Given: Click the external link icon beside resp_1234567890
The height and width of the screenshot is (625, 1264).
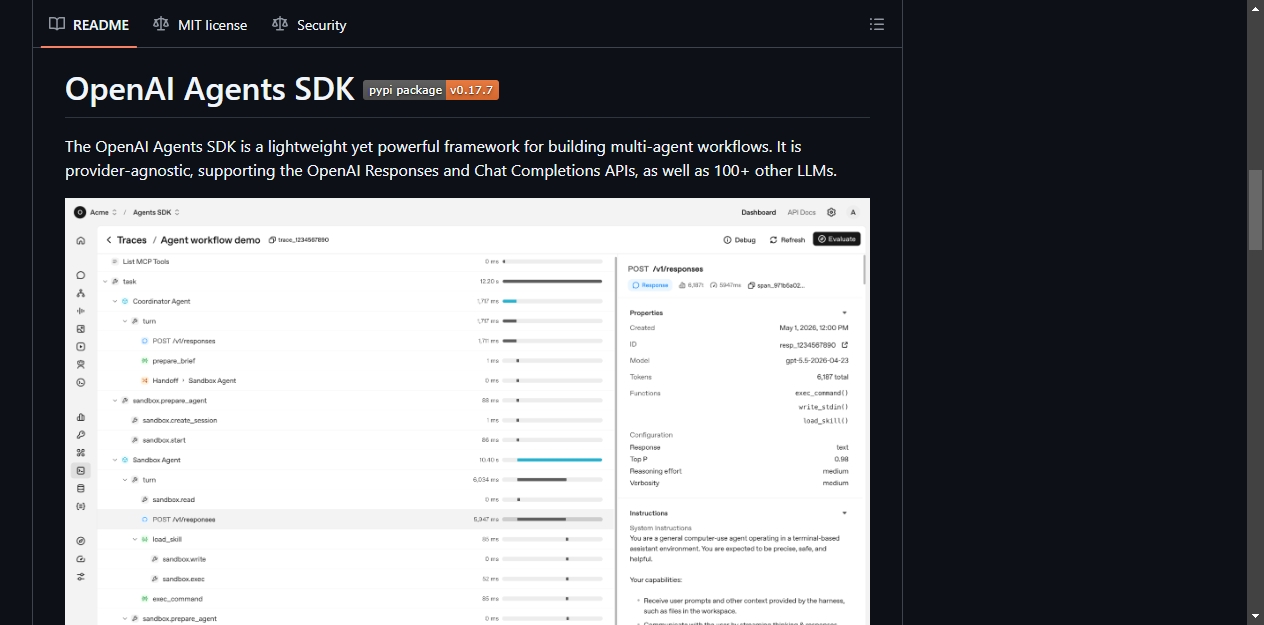Looking at the screenshot, I should (845, 345).
